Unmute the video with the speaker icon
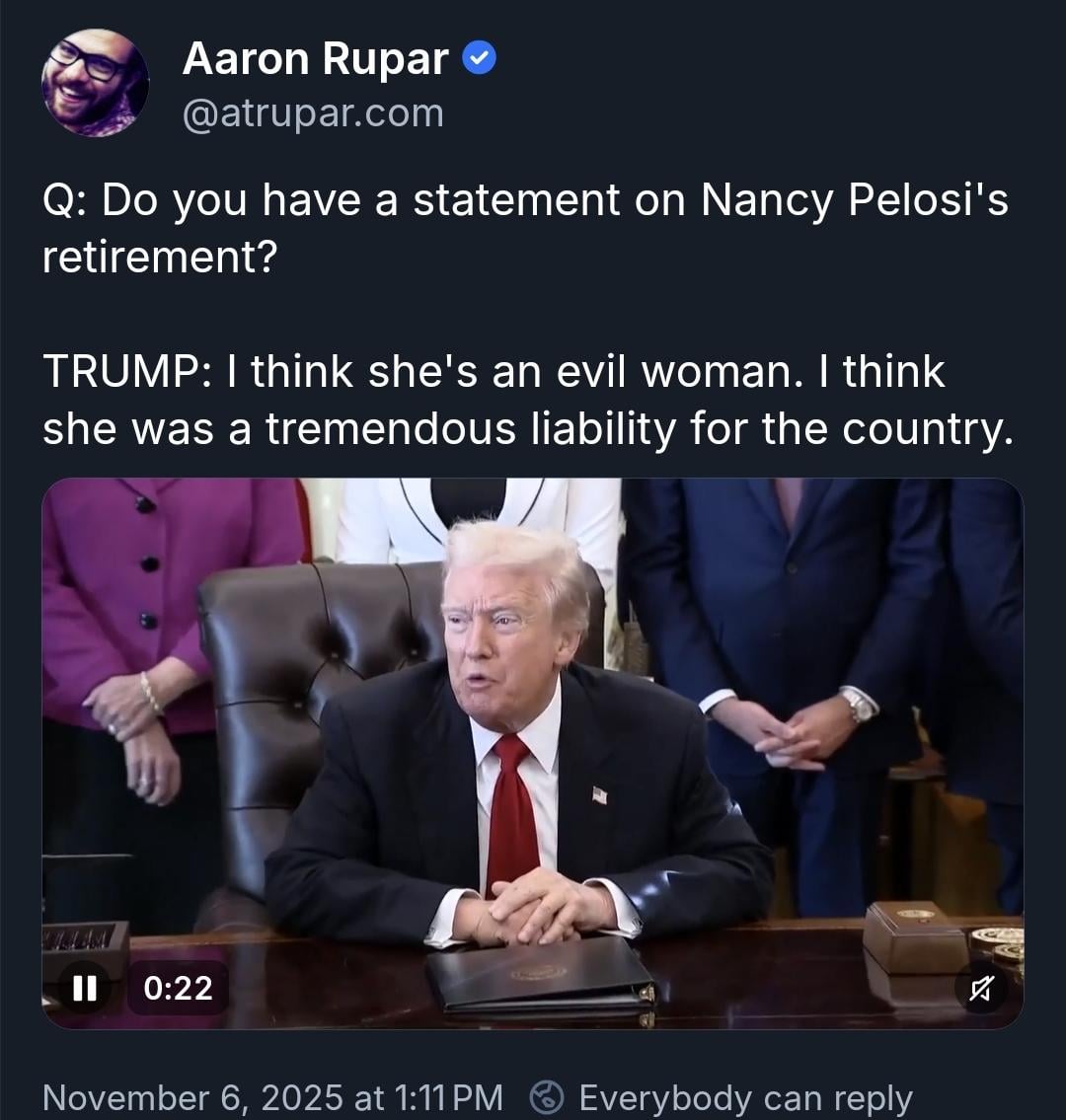1066x1120 pixels. 983,988
